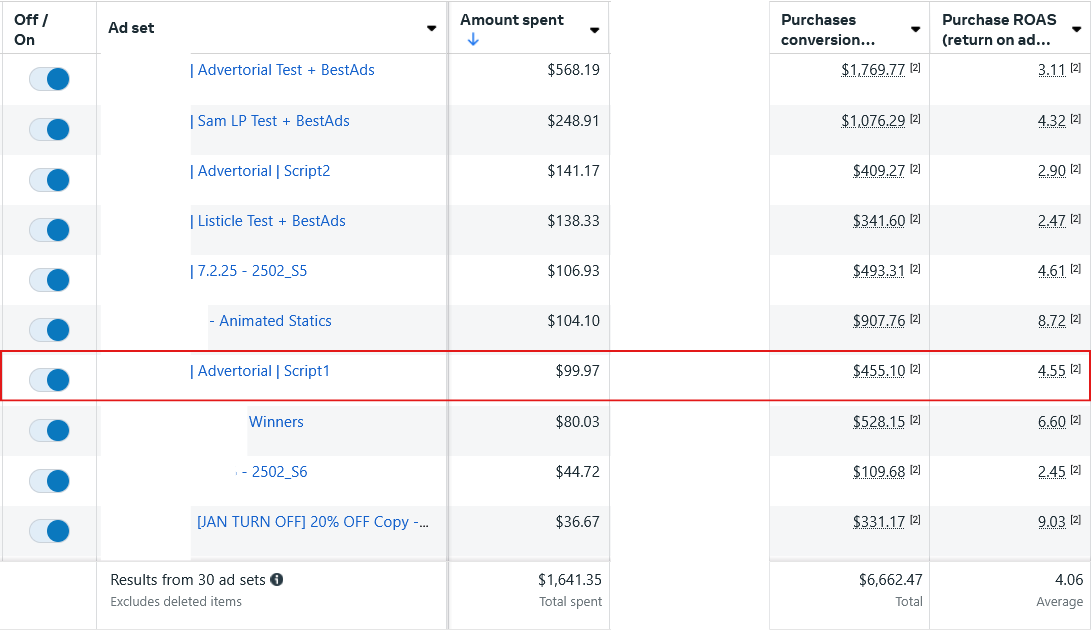This screenshot has height=633, width=1091.
Task: Click the info icon beside Results from 30 ad sets
Action: tap(277, 579)
